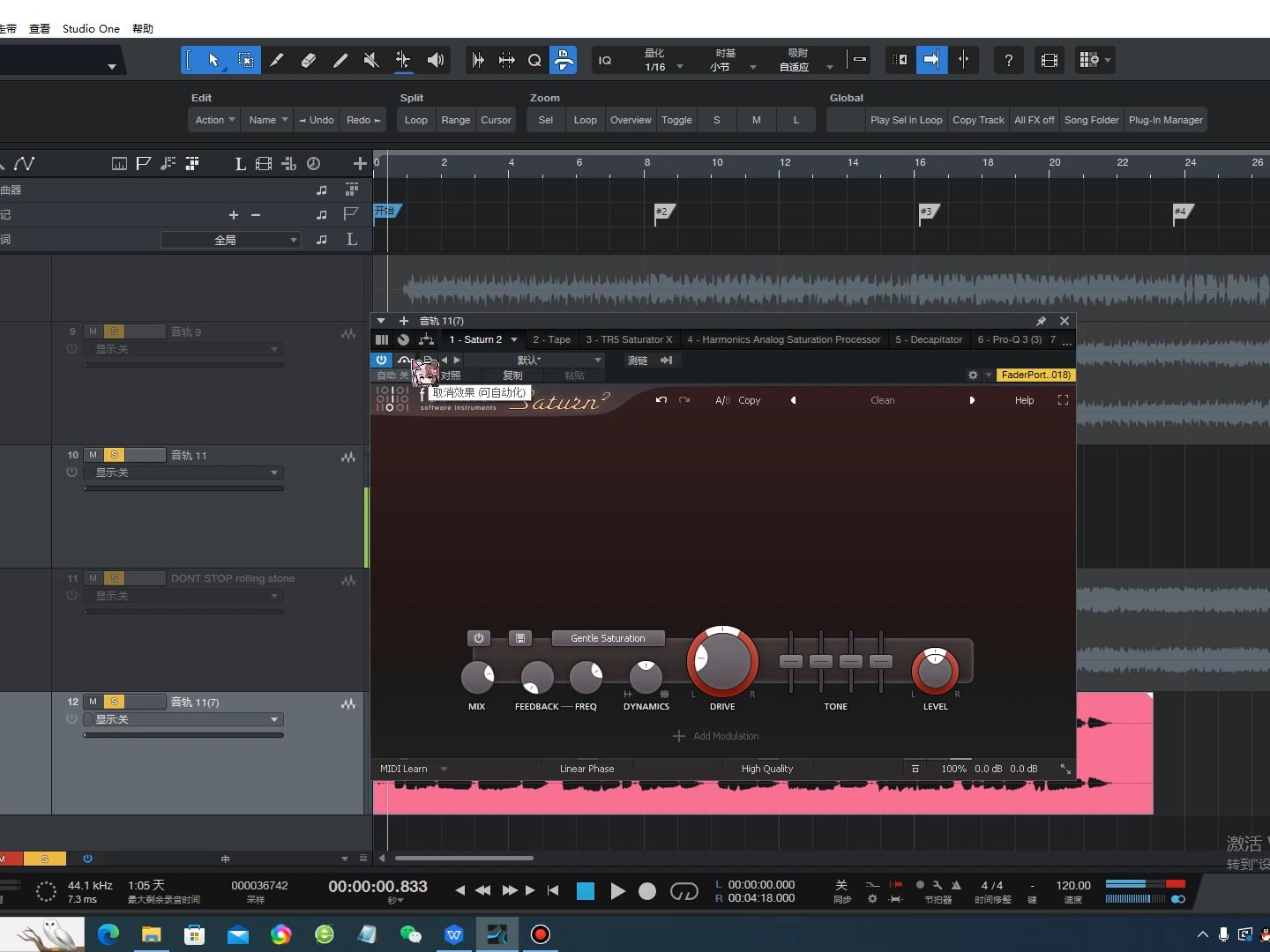Click the IQ quantize button

pos(605,60)
